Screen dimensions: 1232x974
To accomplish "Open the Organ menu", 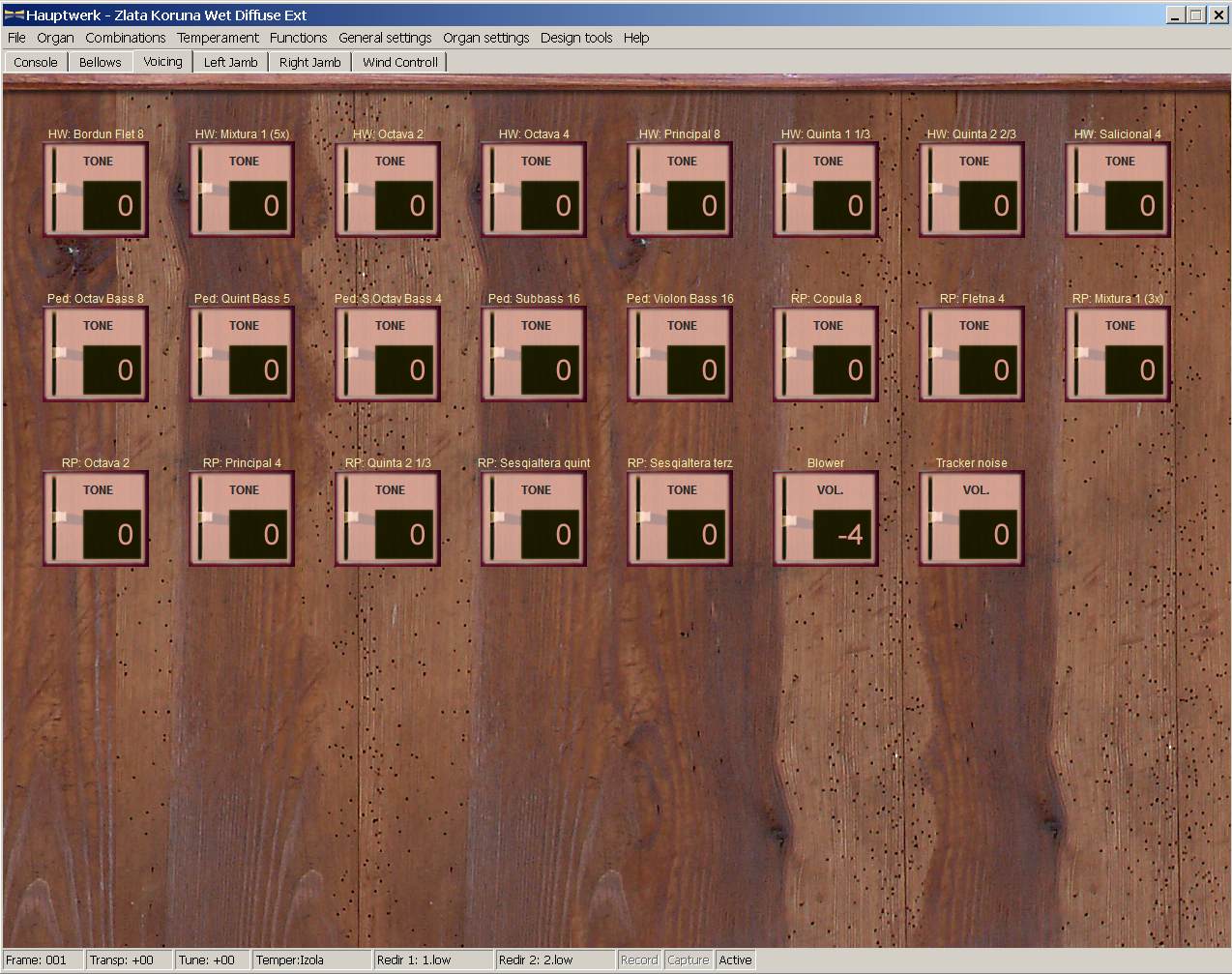I will pos(55,38).
